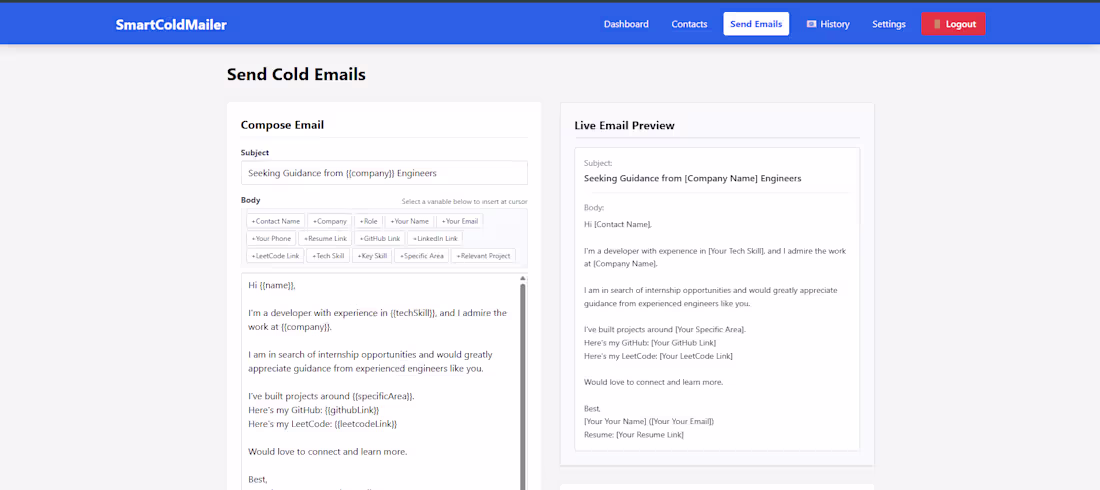Click preview line 'Would love to connect and learn more.'
Image resolution: width=1100 pixels, height=490 pixels.
point(653,382)
